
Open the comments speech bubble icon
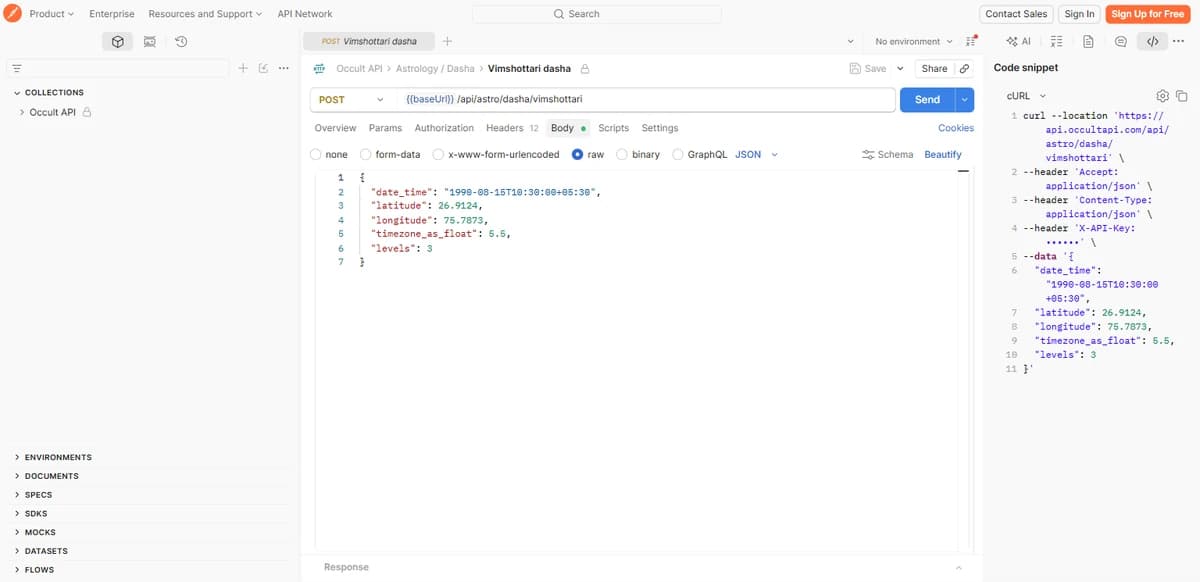(x=1121, y=42)
